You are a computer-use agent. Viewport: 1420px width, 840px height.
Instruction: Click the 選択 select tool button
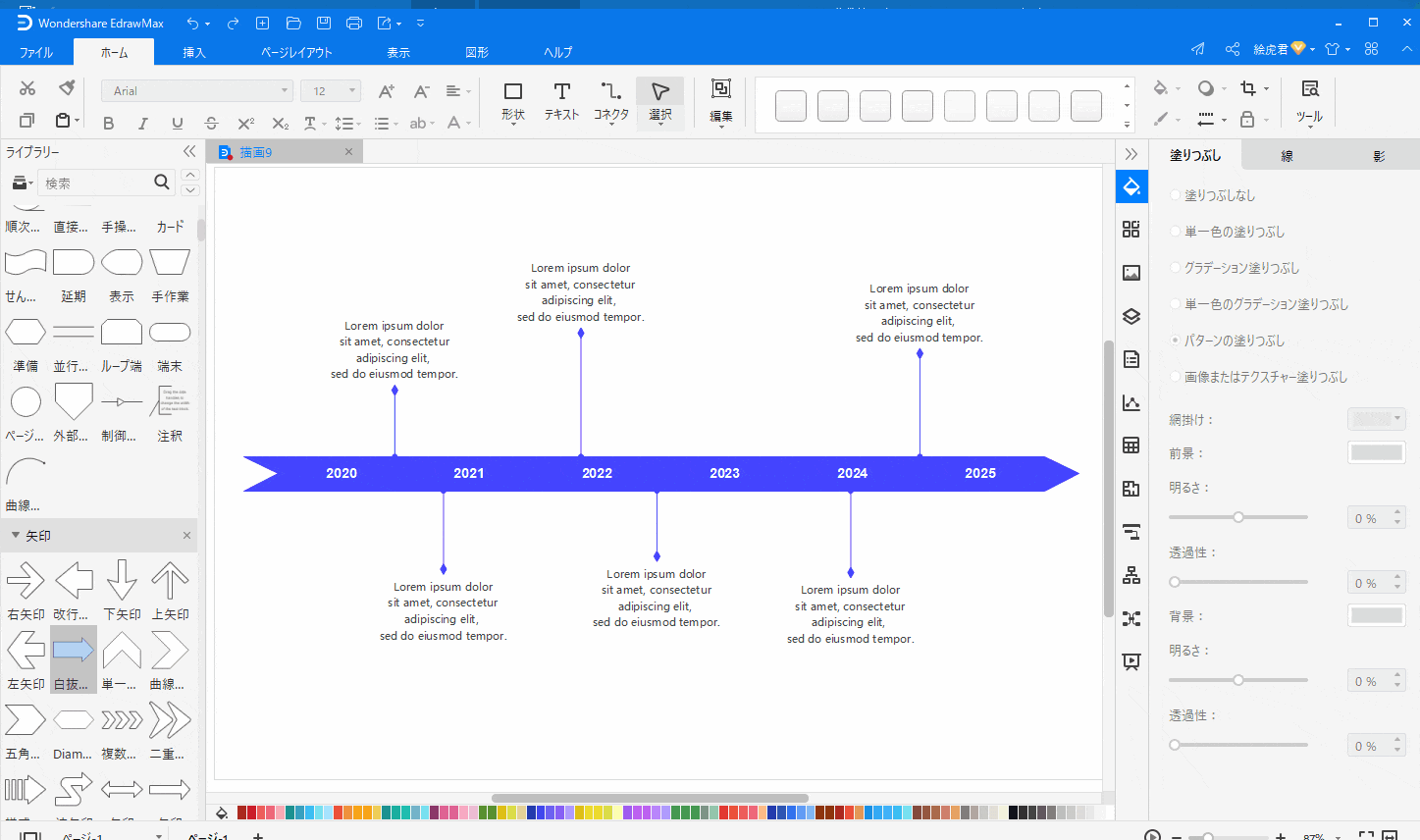[660, 101]
